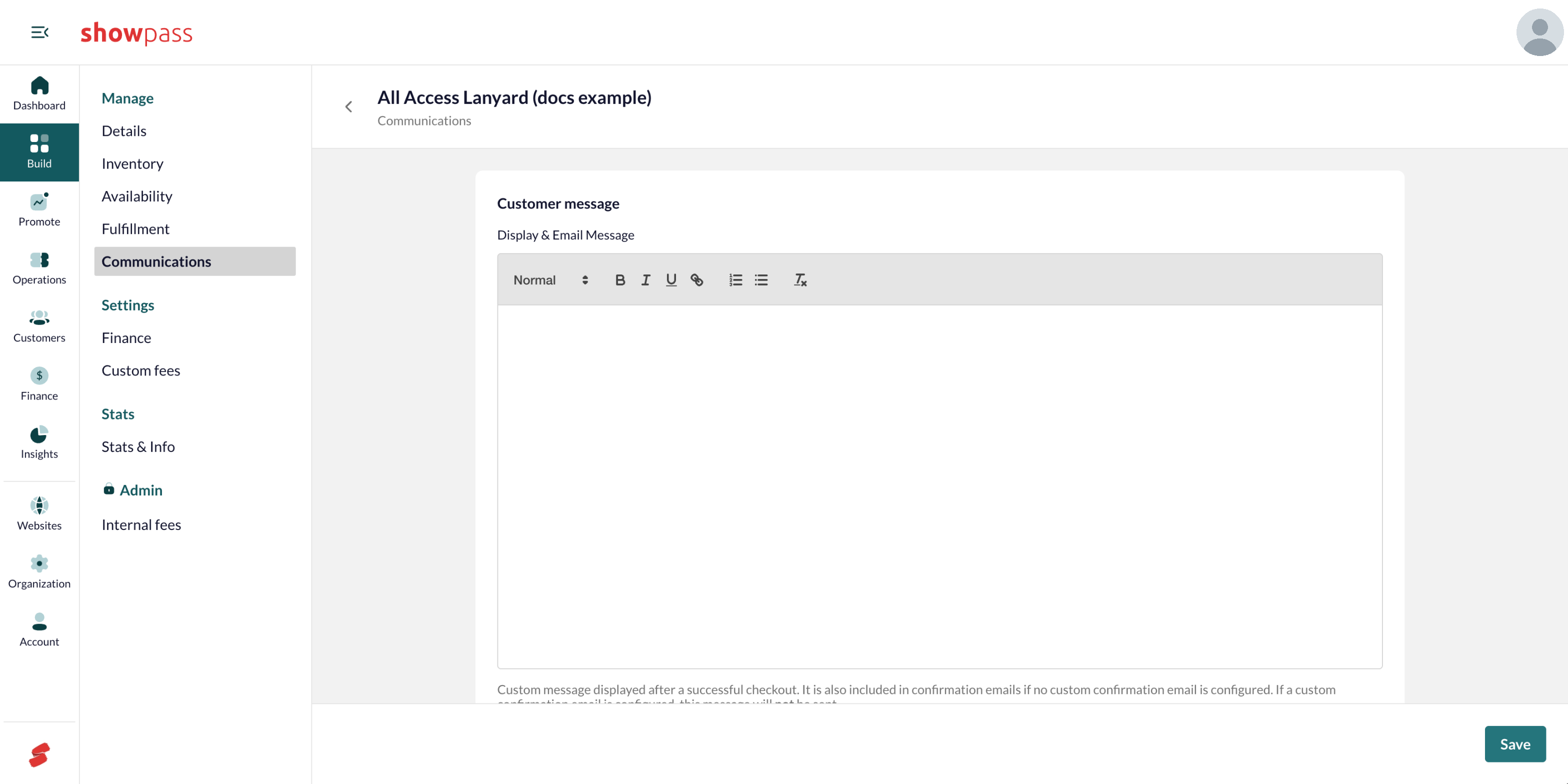Toggle italic formatting in the editor
The height and width of the screenshot is (784, 1568).
point(646,280)
